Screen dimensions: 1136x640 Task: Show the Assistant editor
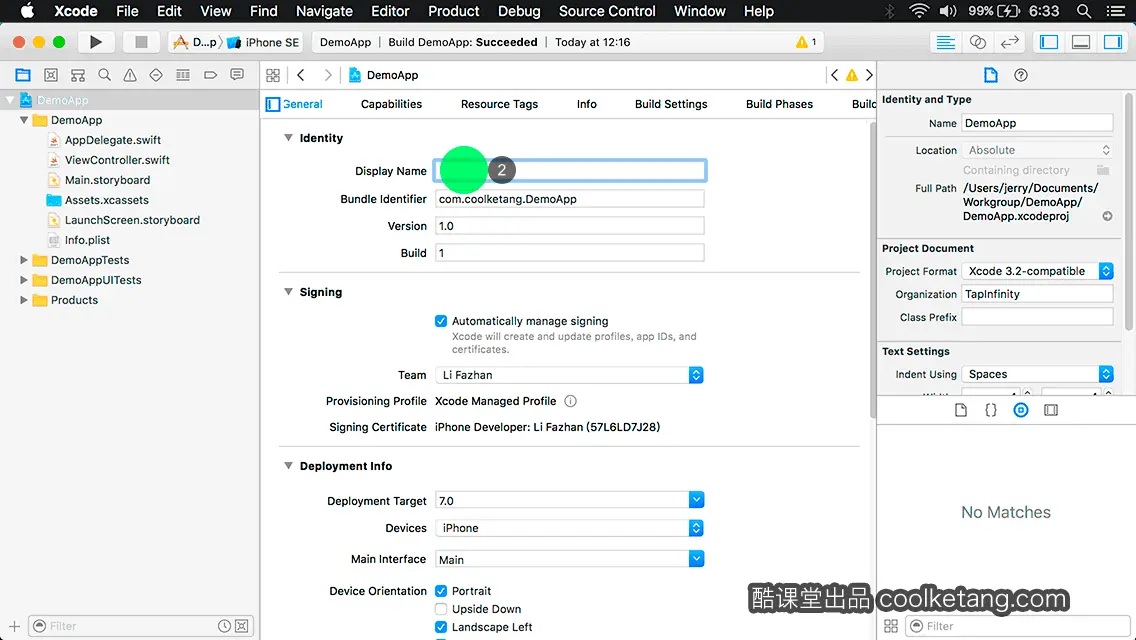(x=977, y=42)
